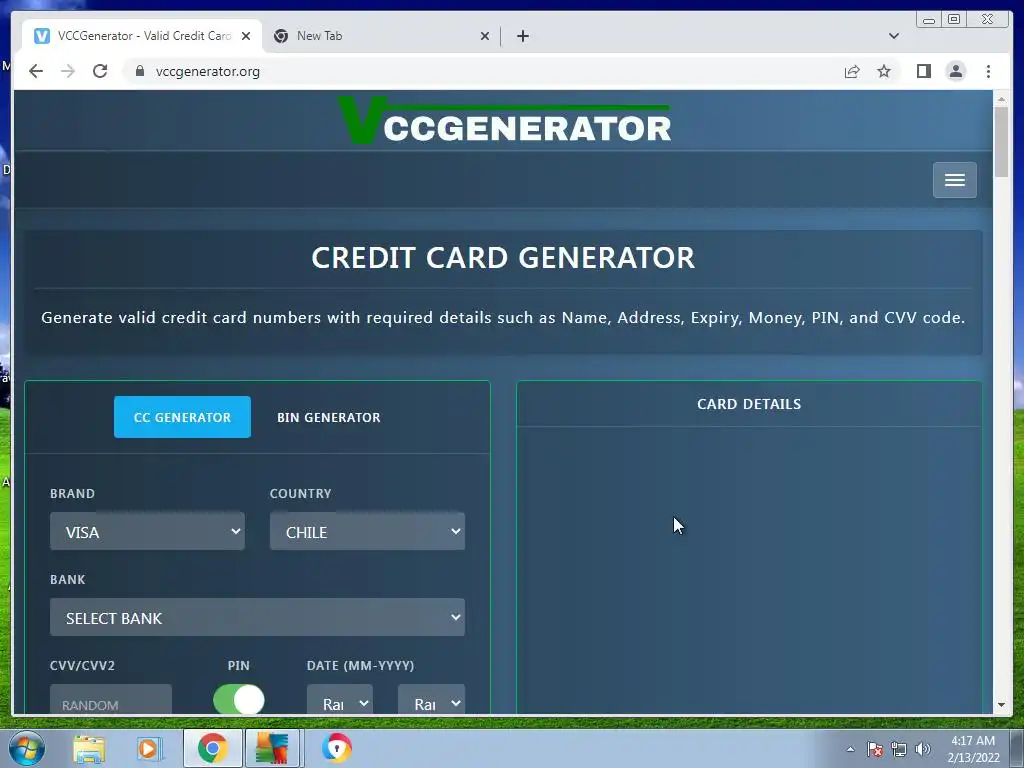The width and height of the screenshot is (1024, 768).
Task: Open the Brand dropdown showing VISA
Action: coord(148,532)
